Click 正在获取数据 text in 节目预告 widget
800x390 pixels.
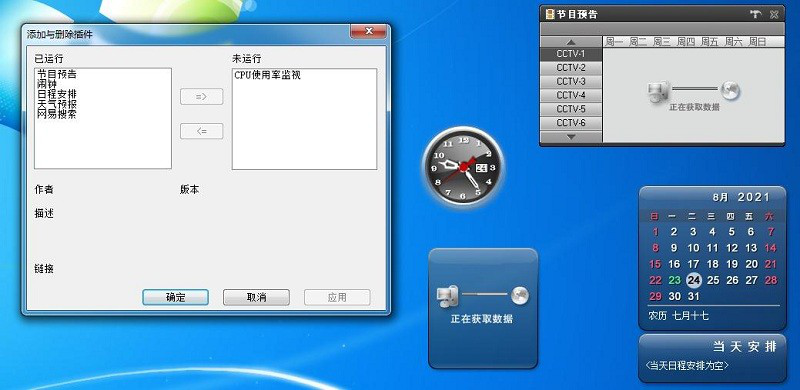pos(694,107)
